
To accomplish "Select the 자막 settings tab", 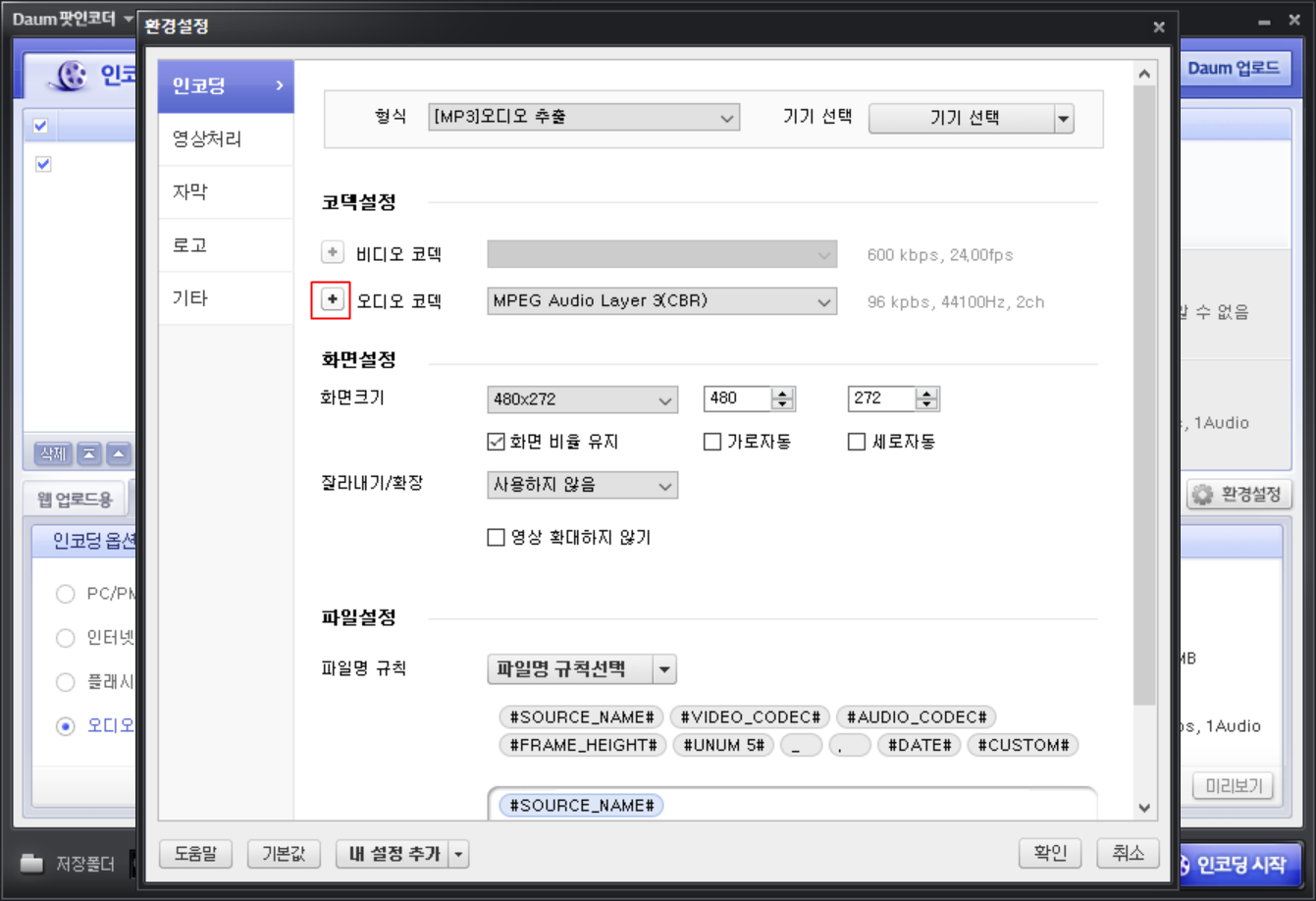I will click(x=226, y=192).
